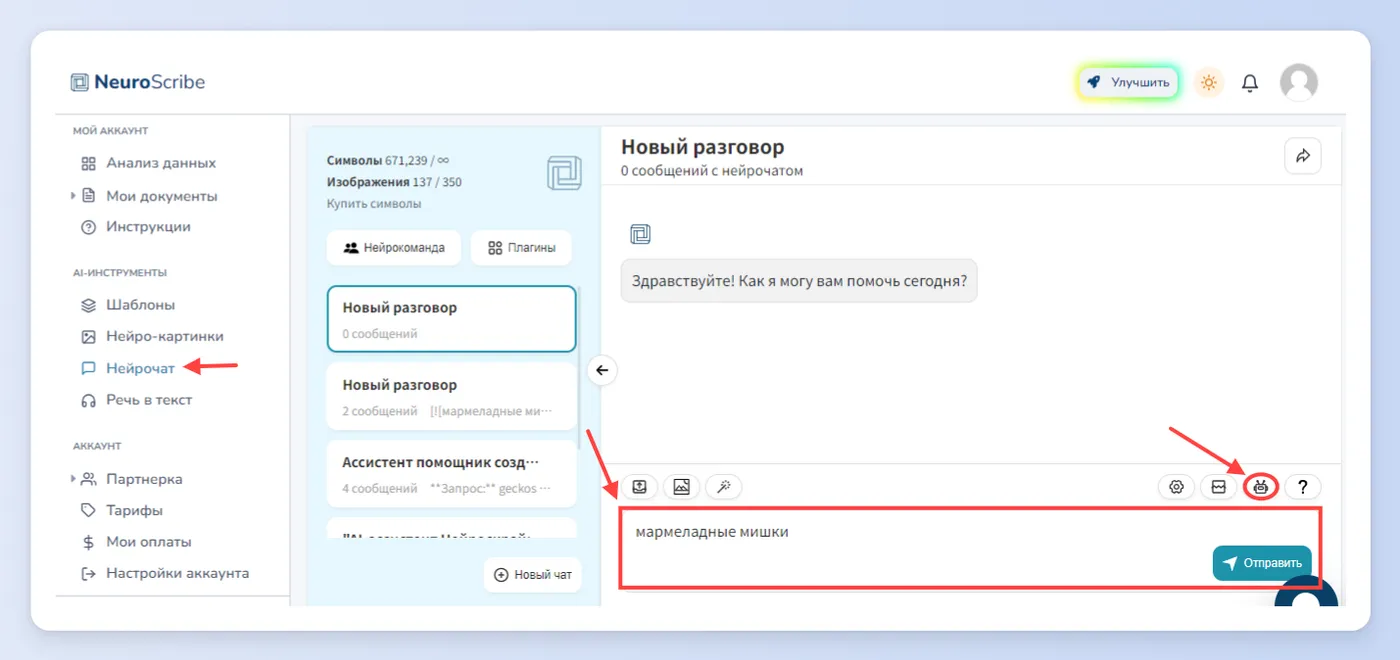Click Купить символы link

click(x=374, y=204)
